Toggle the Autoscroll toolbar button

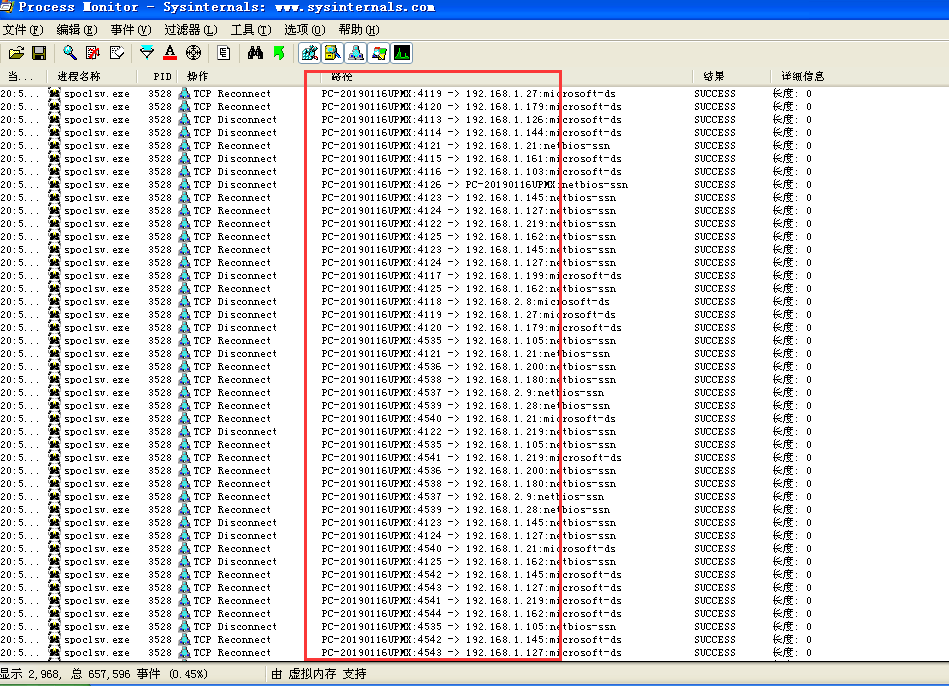point(93,53)
